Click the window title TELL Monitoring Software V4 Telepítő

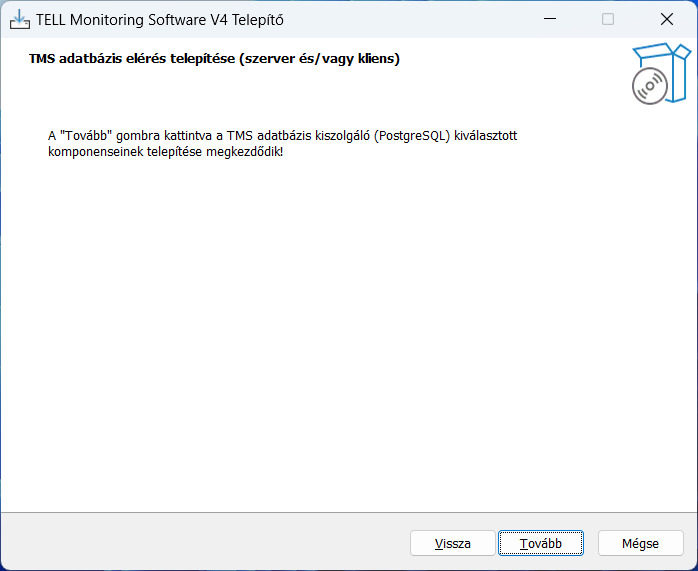[160, 20]
